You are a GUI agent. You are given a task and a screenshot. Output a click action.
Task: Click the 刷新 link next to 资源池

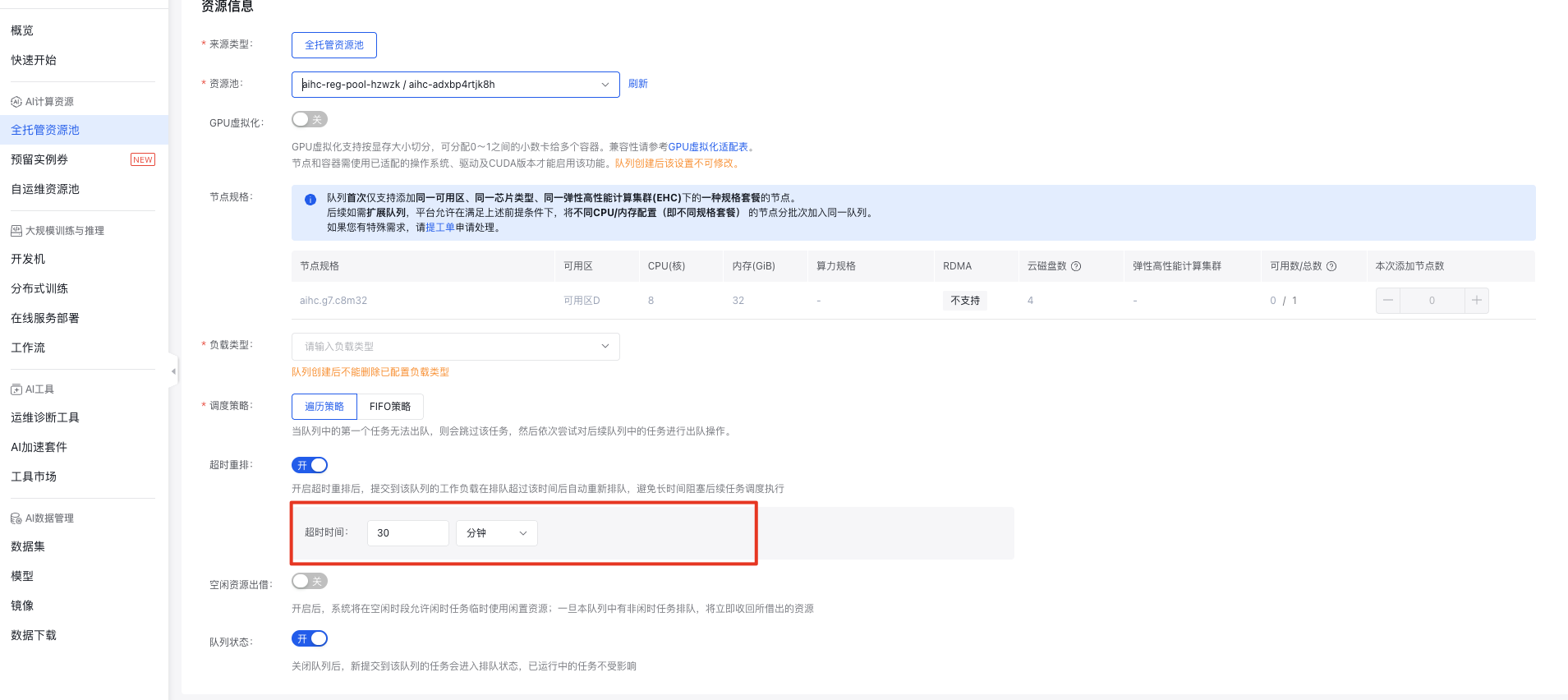tap(638, 84)
